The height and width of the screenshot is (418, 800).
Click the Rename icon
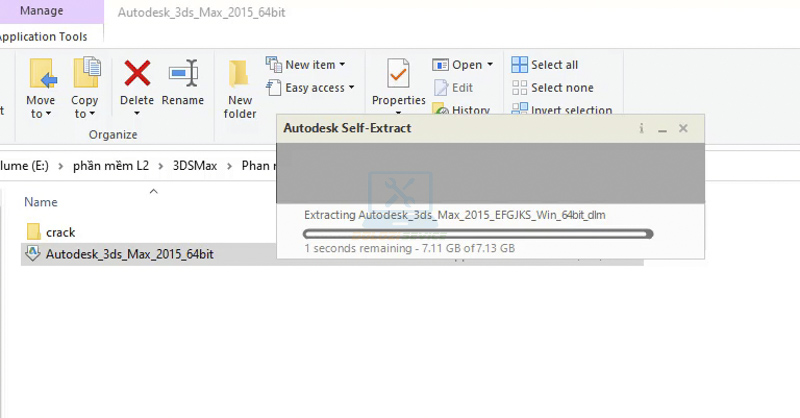[183, 74]
